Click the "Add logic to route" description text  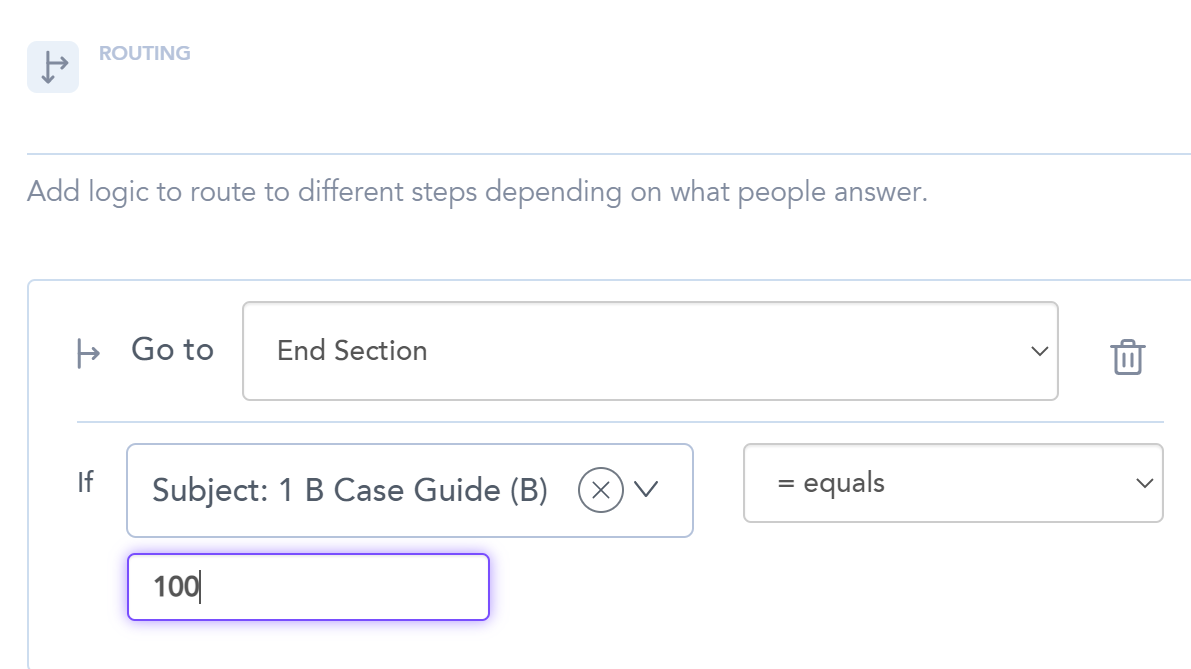tap(477, 191)
